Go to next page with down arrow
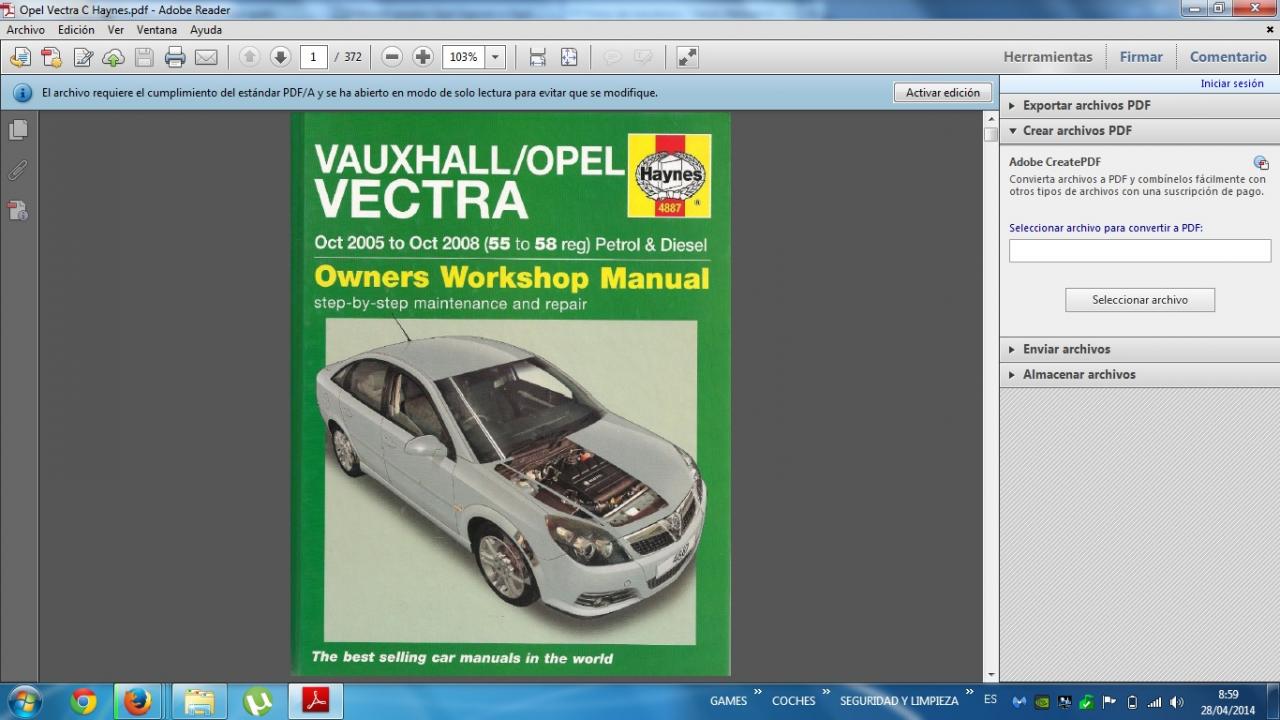Viewport: 1280px width, 720px height. [280, 57]
